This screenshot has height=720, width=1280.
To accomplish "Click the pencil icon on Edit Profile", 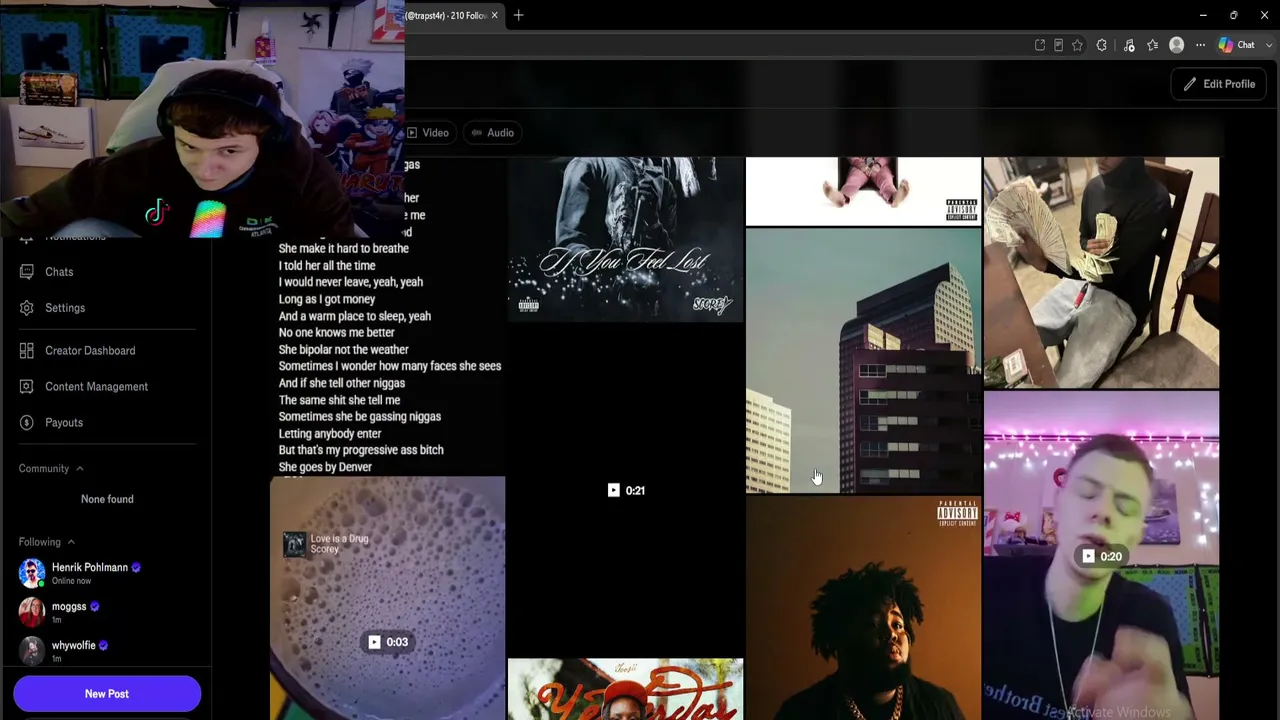I will click(1190, 84).
